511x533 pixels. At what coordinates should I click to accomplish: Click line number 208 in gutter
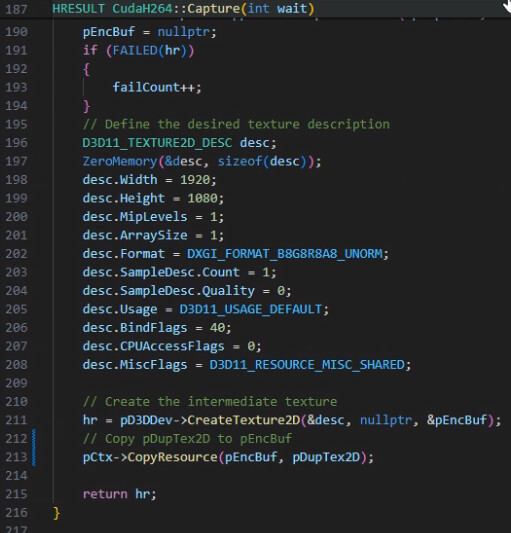click(x=16, y=365)
